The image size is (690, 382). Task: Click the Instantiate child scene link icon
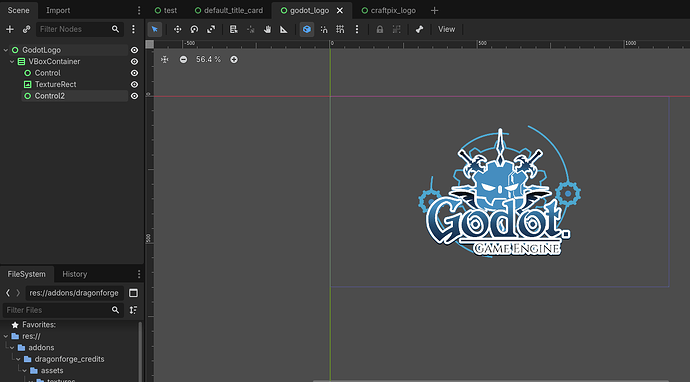coord(26,29)
